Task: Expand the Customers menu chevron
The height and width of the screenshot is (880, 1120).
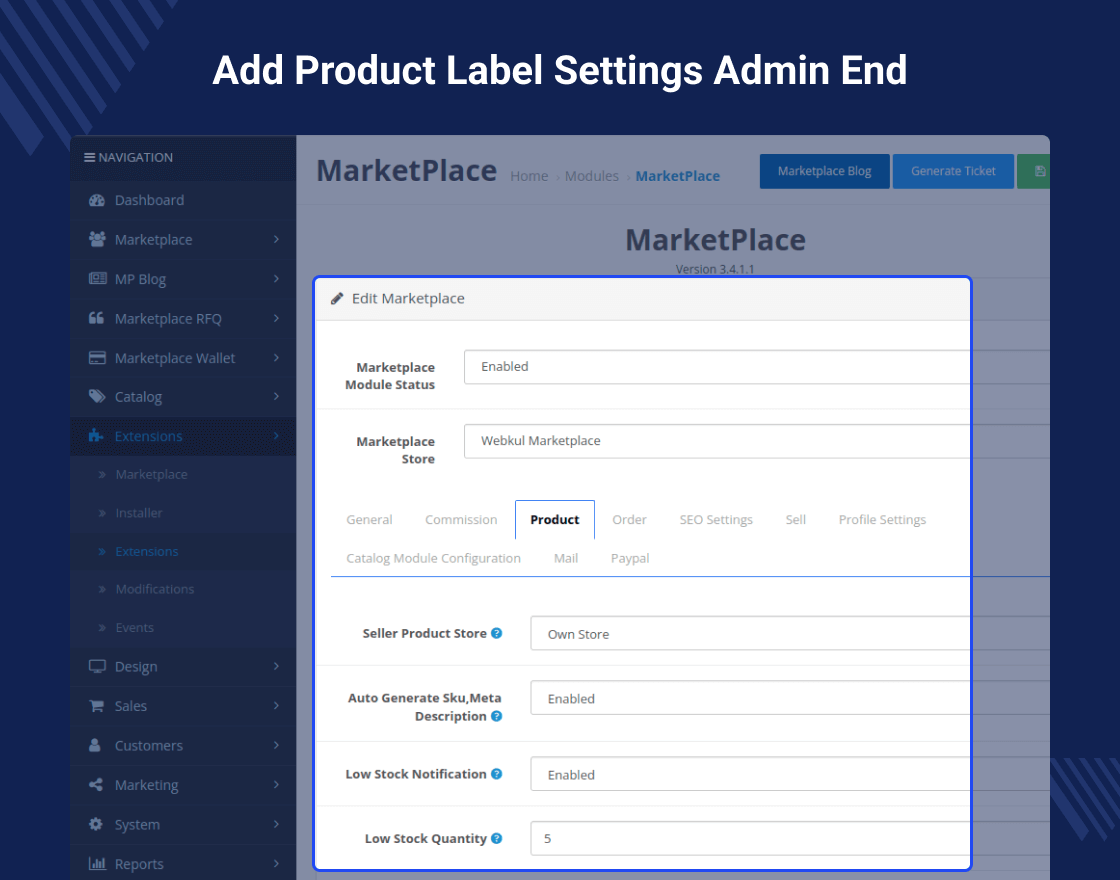Action: pyautogui.click(x=276, y=745)
